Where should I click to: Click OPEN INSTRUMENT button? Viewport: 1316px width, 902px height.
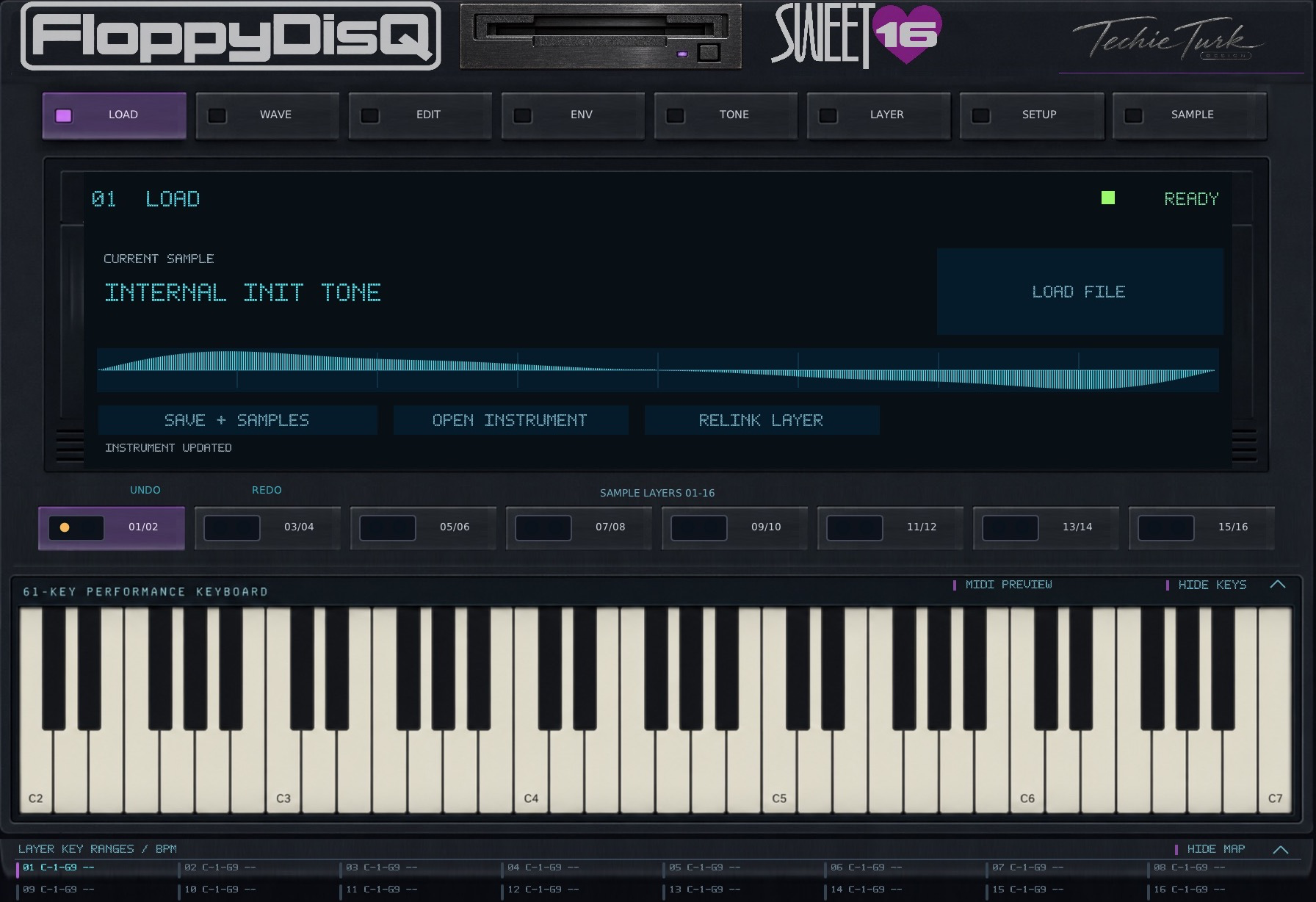[510, 420]
